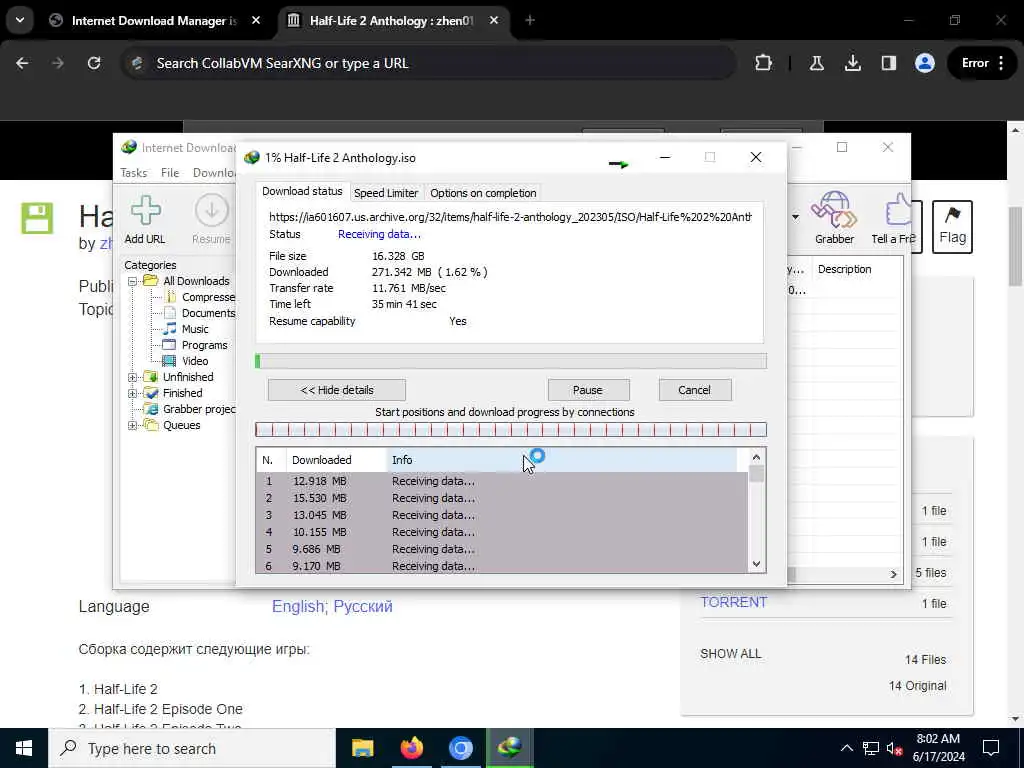The height and width of the screenshot is (768, 1024).
Task: Show hidden system tray icons chevron
Action: [x=846, y=748]
